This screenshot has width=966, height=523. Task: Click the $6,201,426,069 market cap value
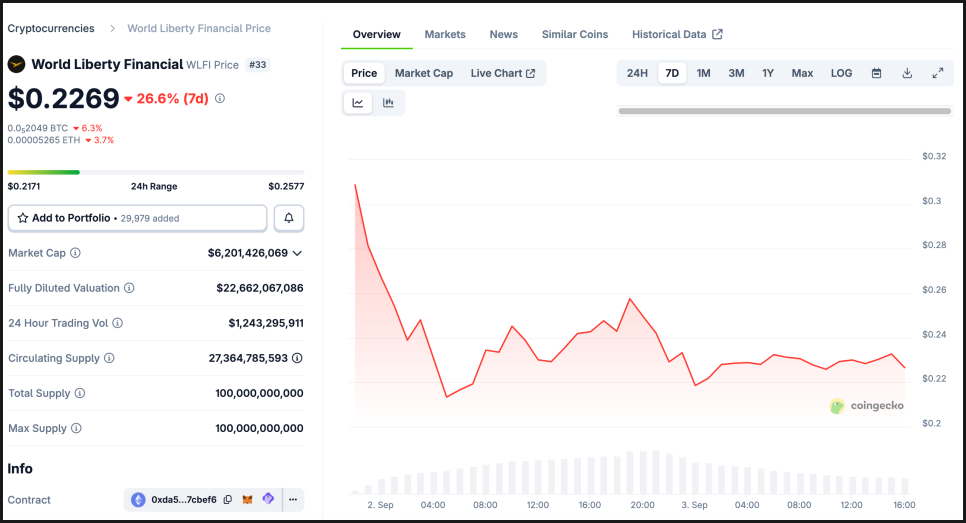click(248, 253)
